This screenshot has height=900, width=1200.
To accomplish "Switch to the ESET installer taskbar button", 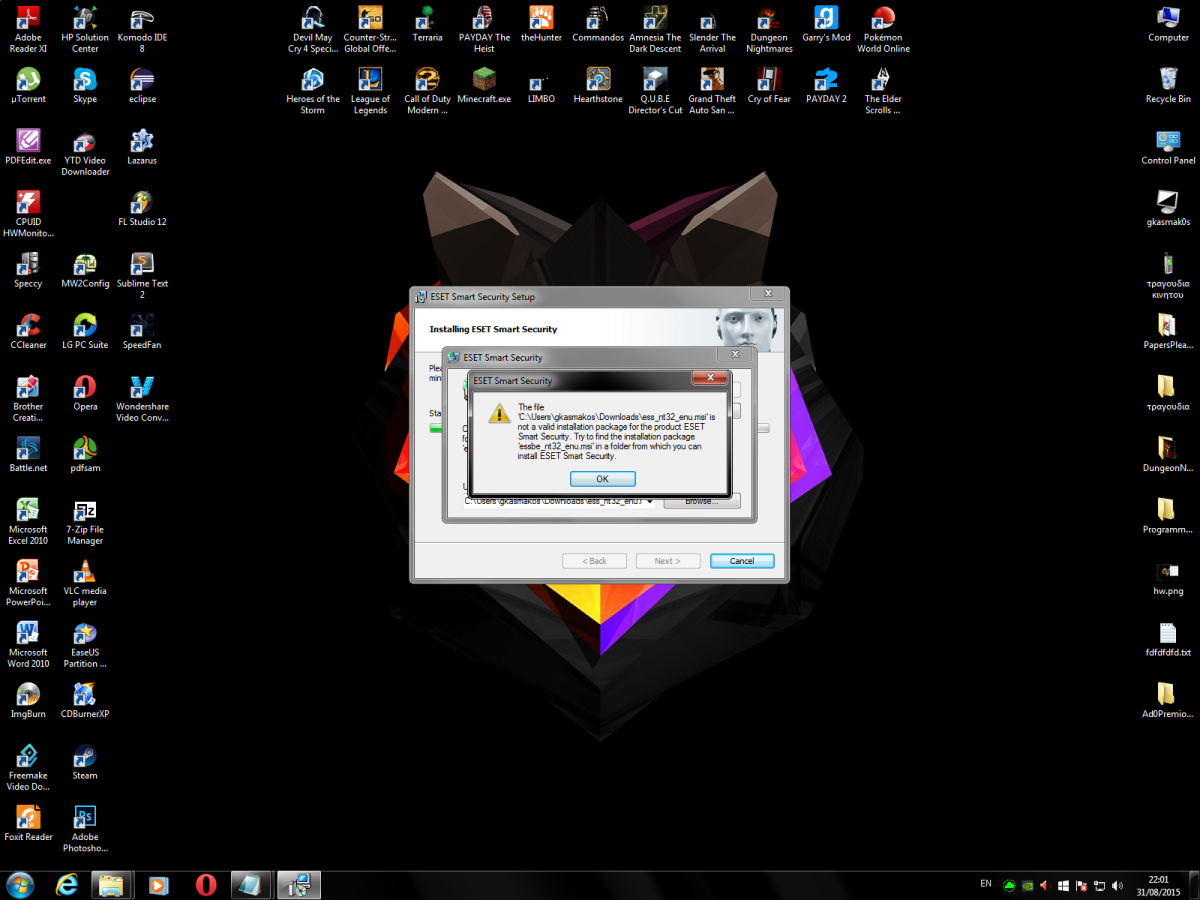I will coord(299,885).
